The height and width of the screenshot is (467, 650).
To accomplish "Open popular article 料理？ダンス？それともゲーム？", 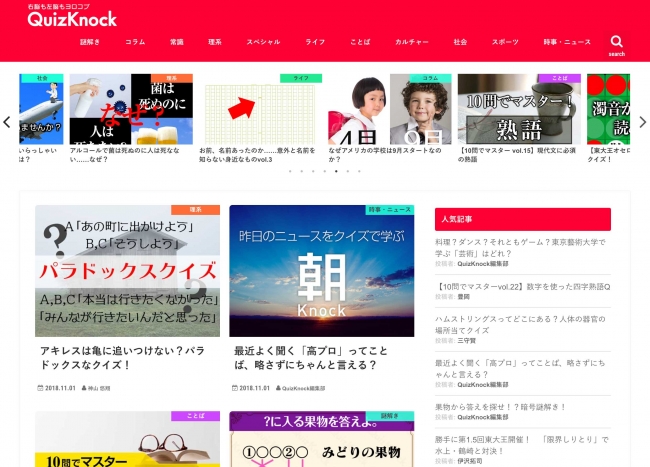I will [520, 248].
